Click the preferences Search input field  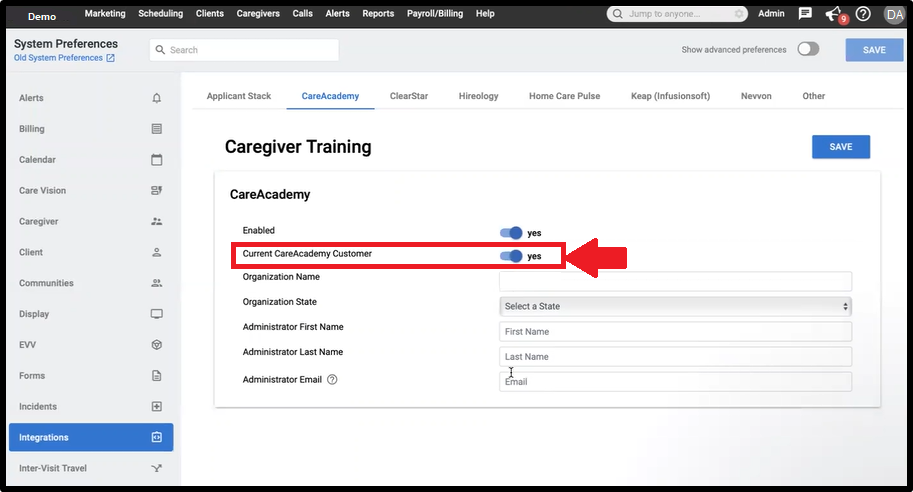pos(245,50)
